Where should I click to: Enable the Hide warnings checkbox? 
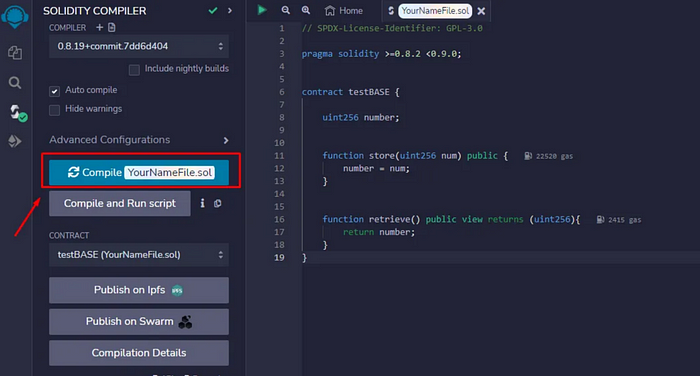click(x=54, y=110)
